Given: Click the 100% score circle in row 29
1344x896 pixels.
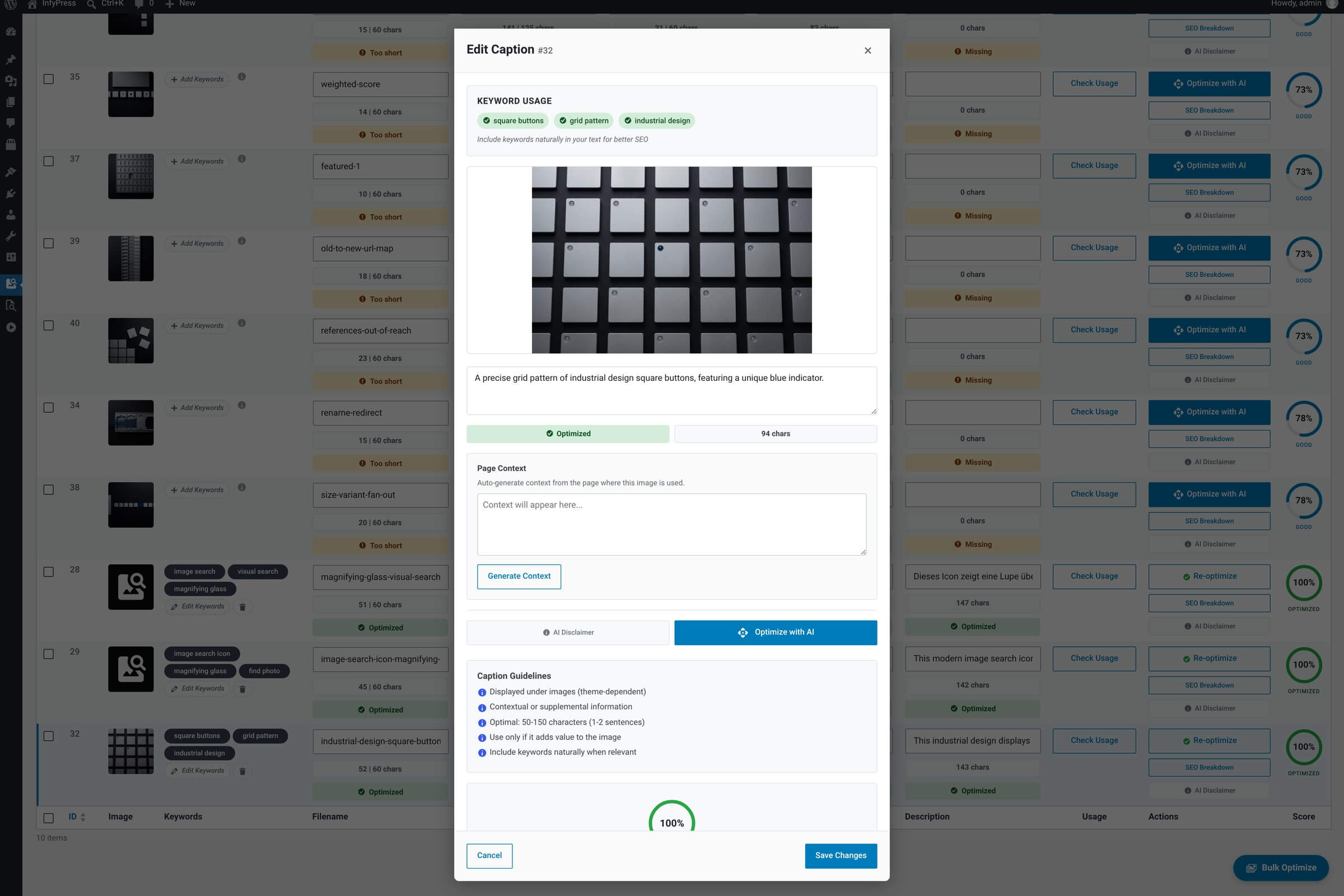Looking at the screenshot, I should click(x=1304, y=665).
